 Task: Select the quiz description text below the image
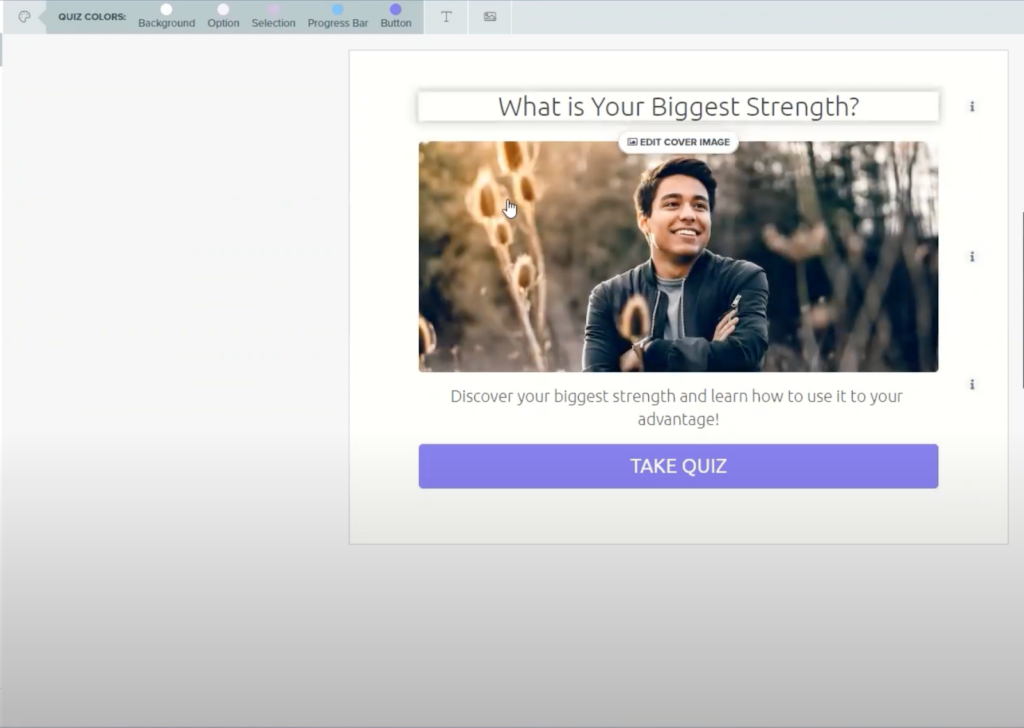click(x=677, y=407)
